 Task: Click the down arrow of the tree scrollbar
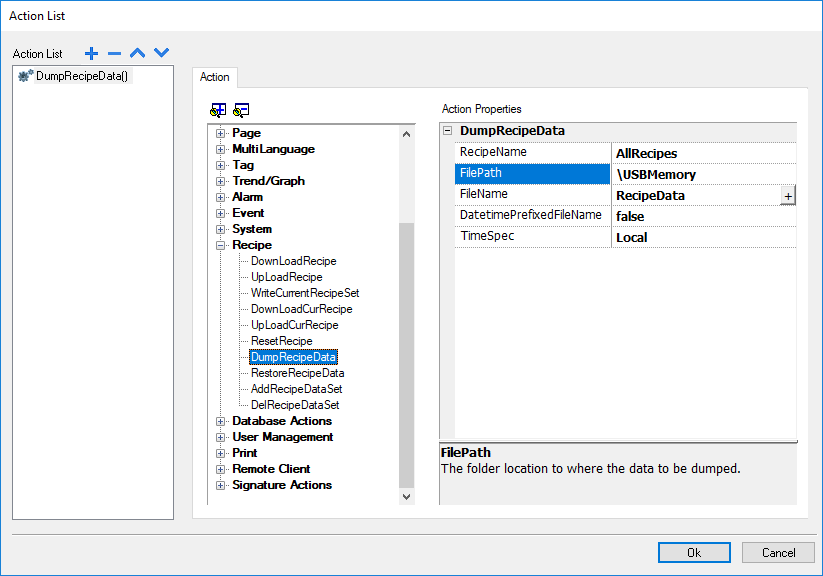tap(406, 496)
